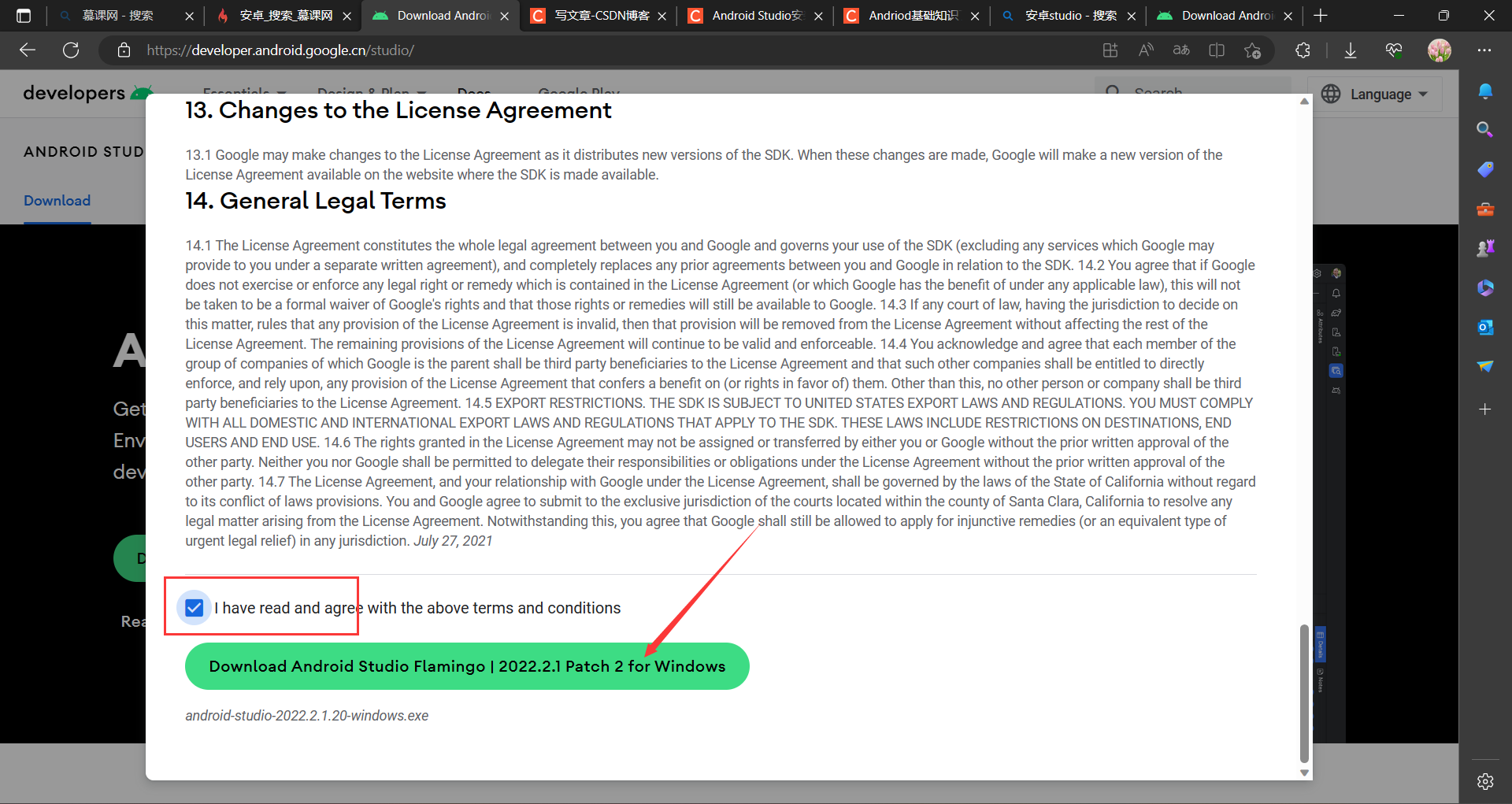Open the downloads arrow icon
The width and height of the screenshot is (1512, 804).
click(x=1351, y=50)
